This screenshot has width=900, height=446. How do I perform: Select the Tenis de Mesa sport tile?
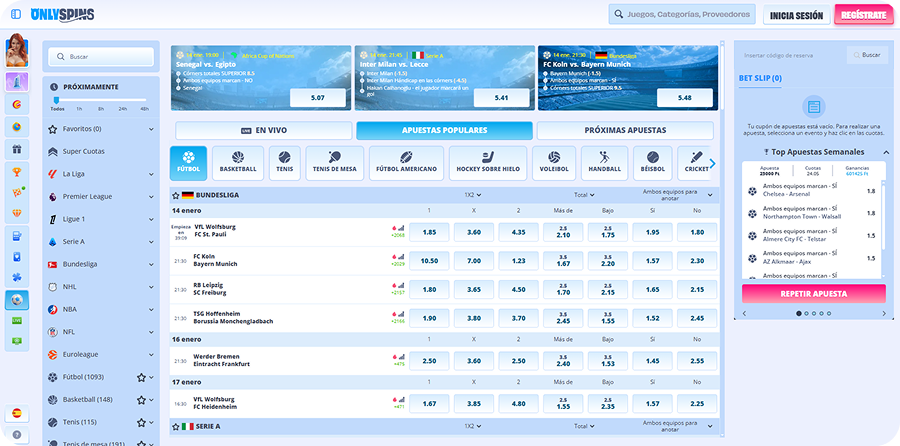point(335,163)
